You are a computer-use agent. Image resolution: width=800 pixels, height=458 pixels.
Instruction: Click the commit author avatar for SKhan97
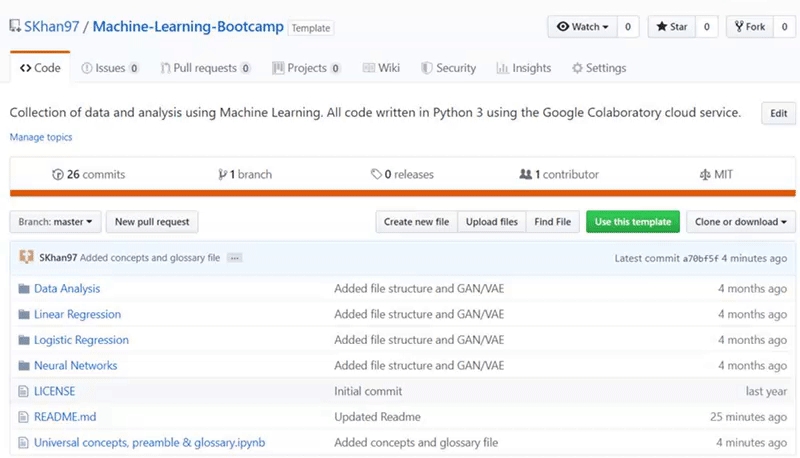[26, 258]
